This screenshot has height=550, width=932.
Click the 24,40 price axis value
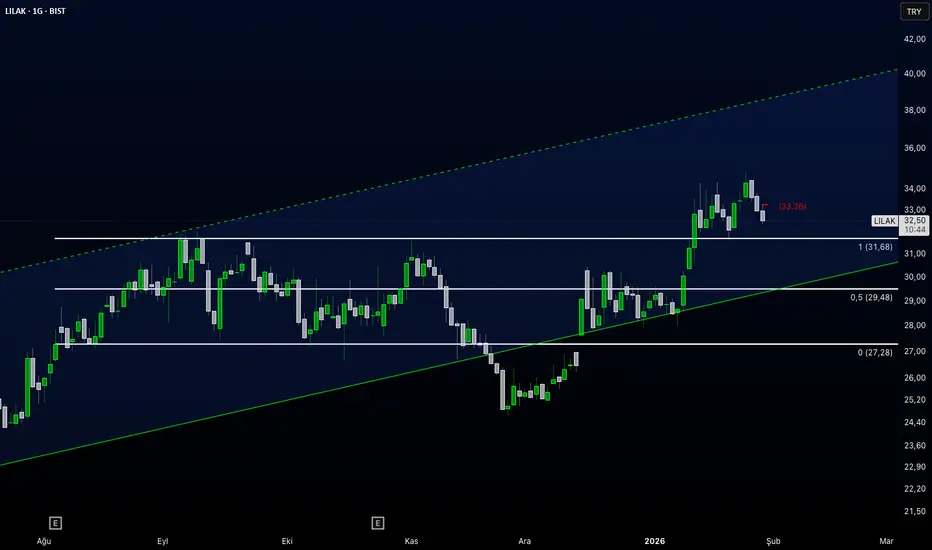tap(915, 422)
